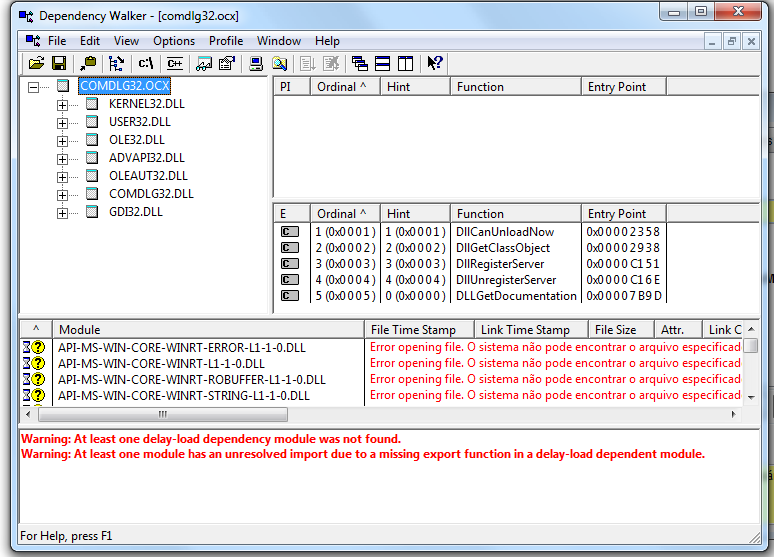This screenshot has height=557, width=774.
Task: Open the Help menu
Action: point(327,41)
